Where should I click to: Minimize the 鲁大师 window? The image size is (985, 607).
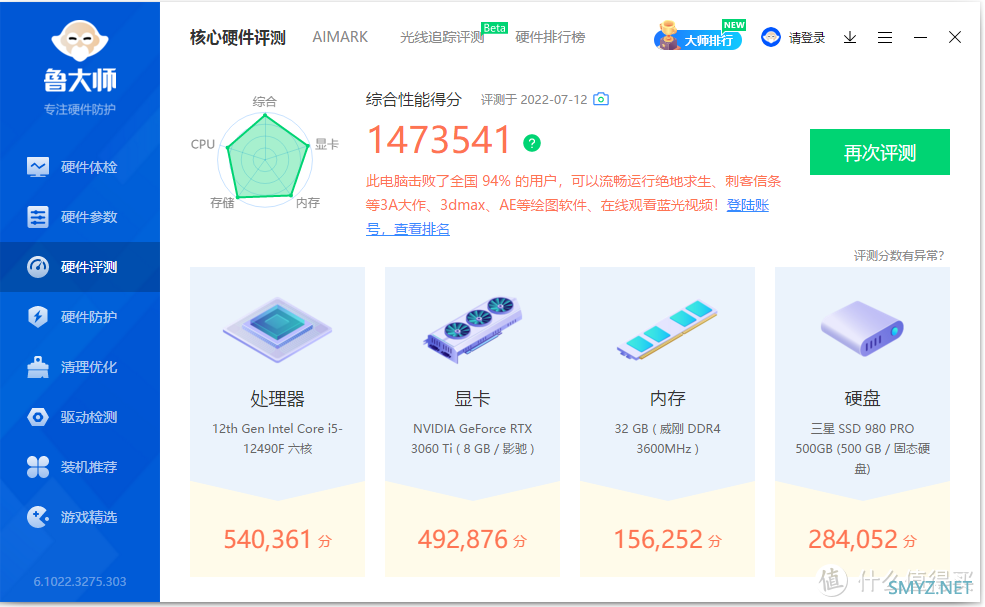[x=920, y=38]
